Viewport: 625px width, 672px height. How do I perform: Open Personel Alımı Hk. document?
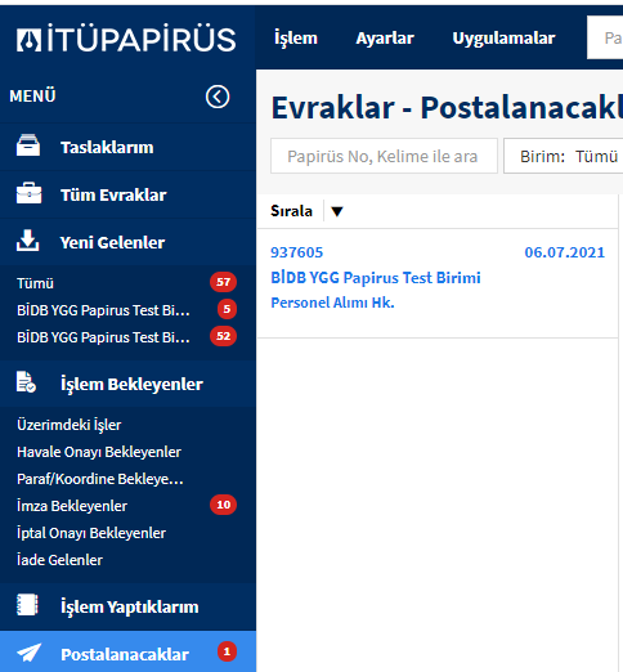332,303
